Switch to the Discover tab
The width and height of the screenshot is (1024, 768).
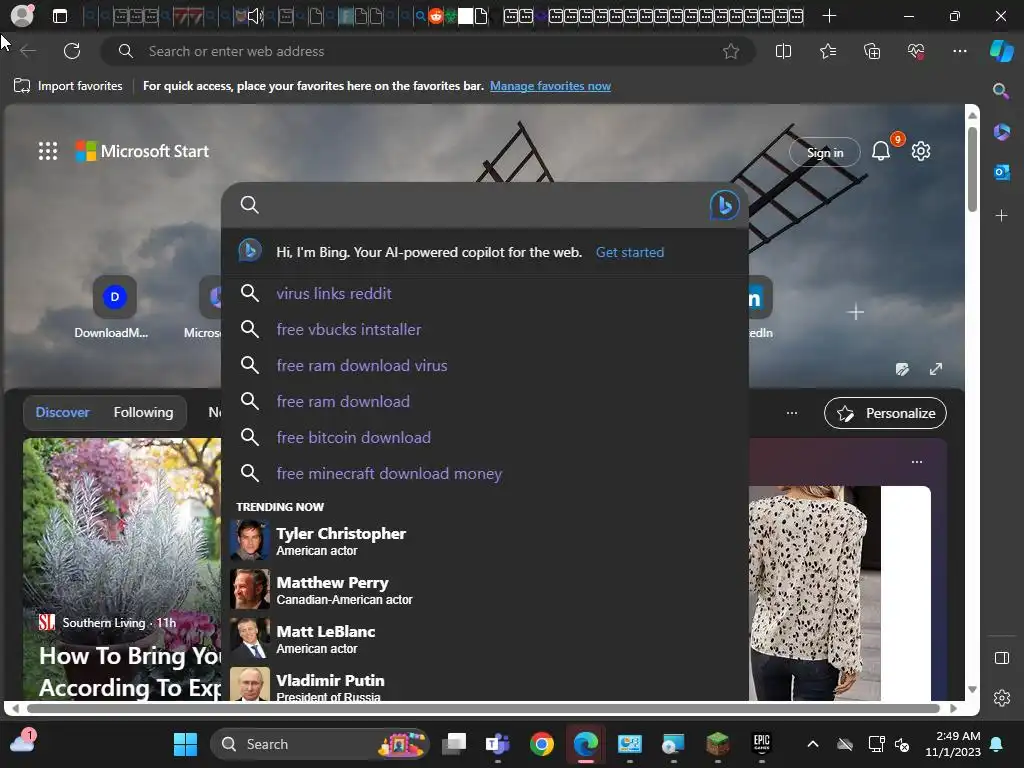[62, 413]
